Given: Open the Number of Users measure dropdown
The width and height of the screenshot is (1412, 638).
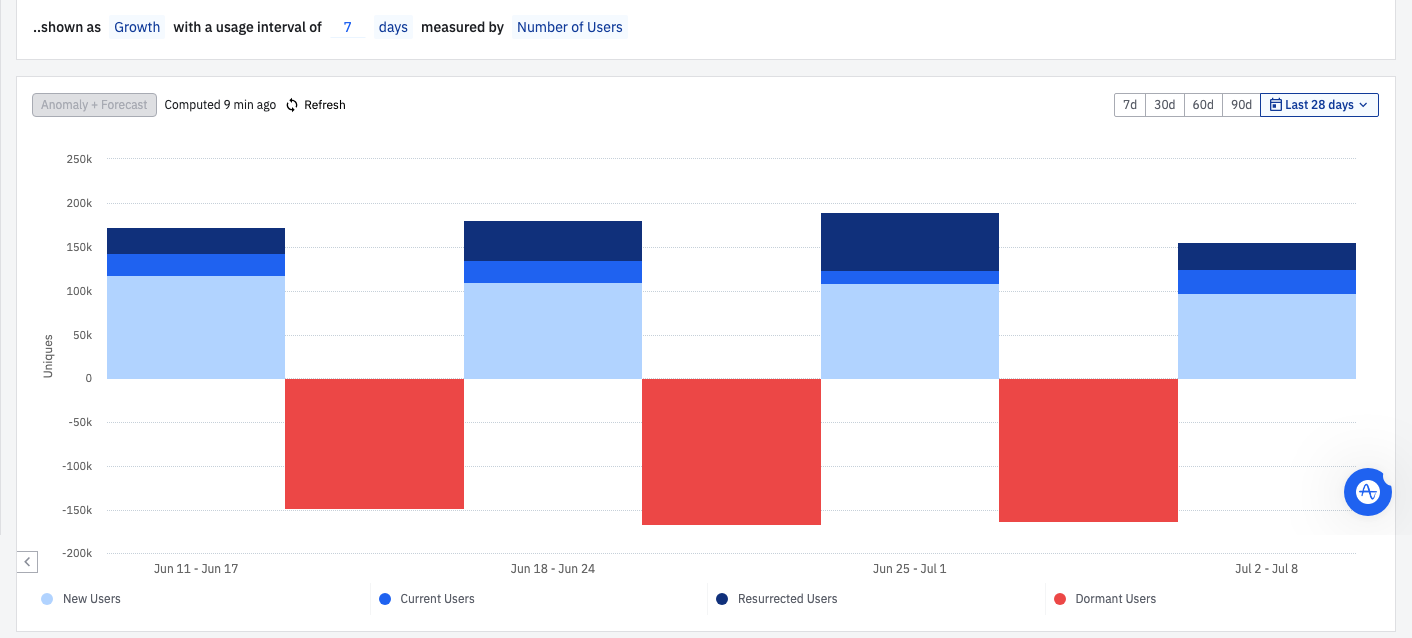Looking at the screenshot, I should [x=570, y=27].
